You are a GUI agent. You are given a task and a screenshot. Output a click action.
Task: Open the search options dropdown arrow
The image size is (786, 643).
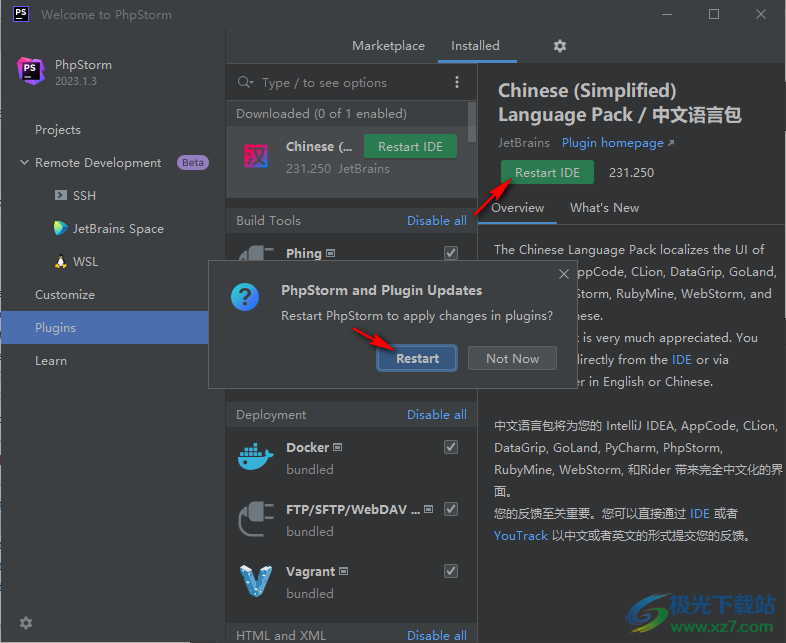[x=252, y=82]
